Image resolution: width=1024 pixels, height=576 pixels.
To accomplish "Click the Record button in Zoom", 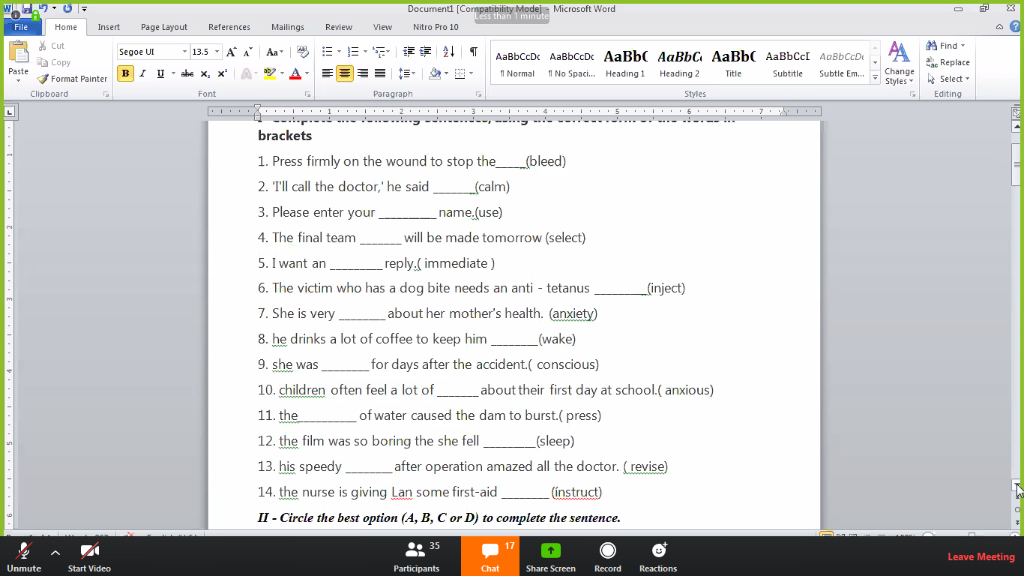I will (607, 557).
